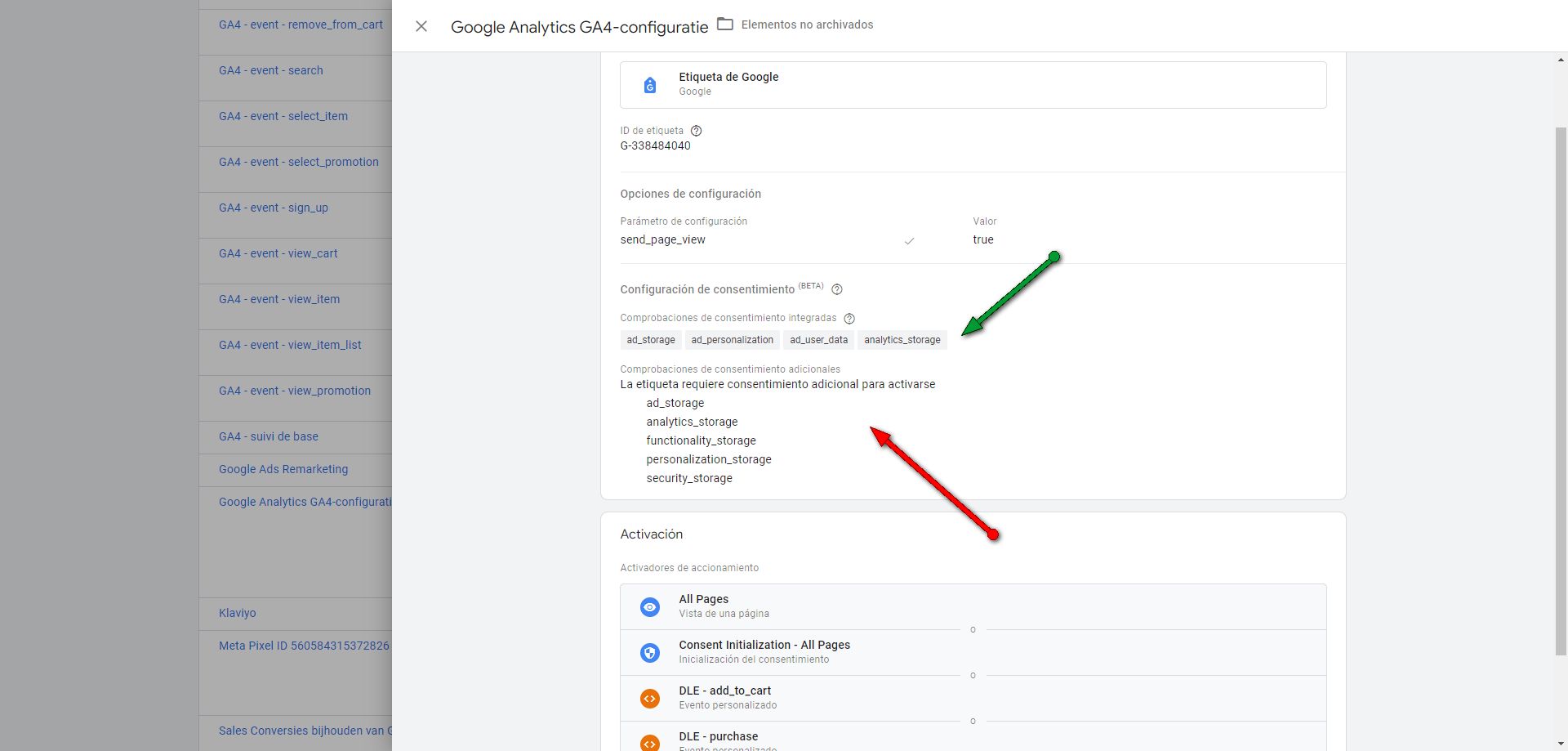Open the Klaviyo tag in list
The height and width of the screenshot is (751, 1568).
coord(237,613)
